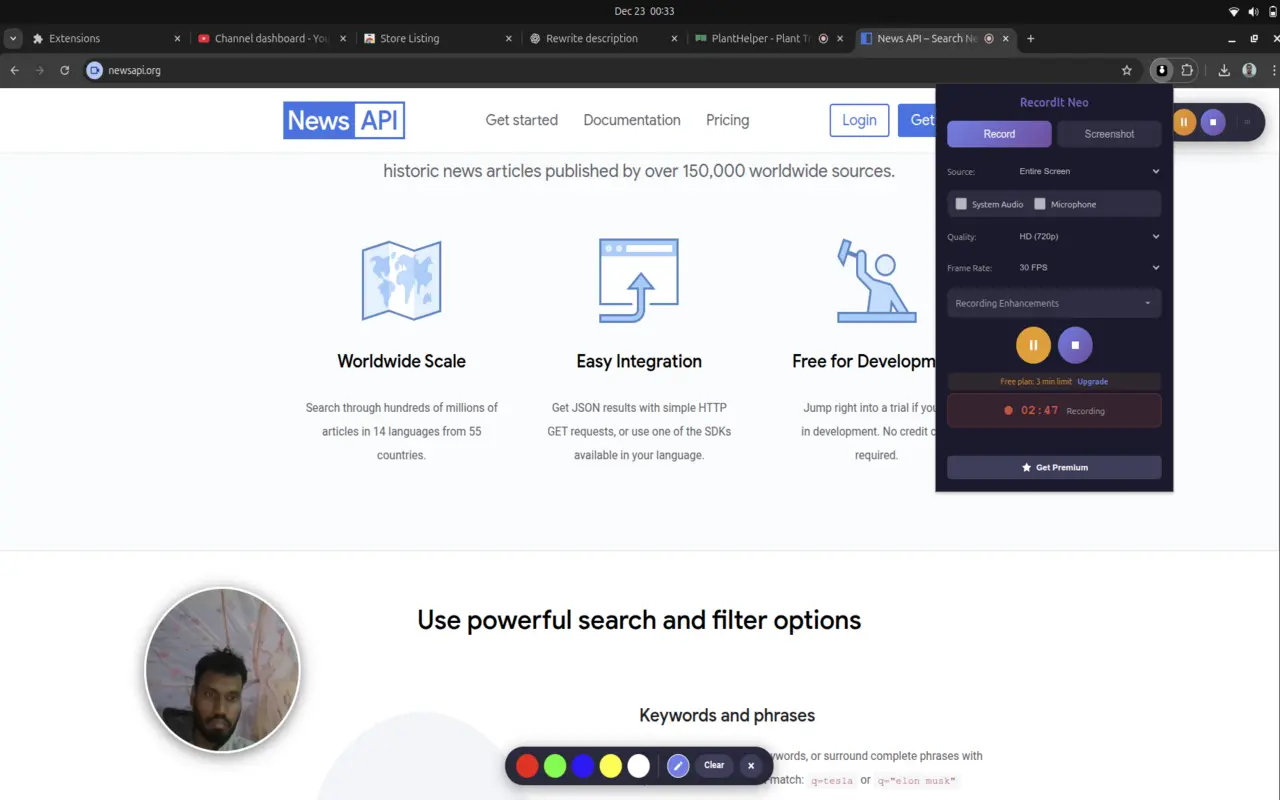This screenshot has height=800, width=1280.
Task: Open the volume indicator in the top bar
Action: click(1253, 11)
